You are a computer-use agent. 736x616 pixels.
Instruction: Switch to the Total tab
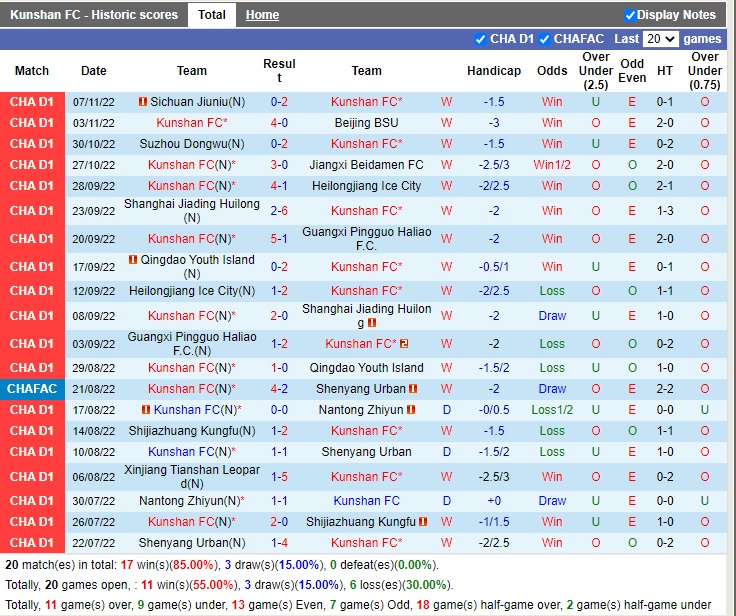(x=211, y=15)
